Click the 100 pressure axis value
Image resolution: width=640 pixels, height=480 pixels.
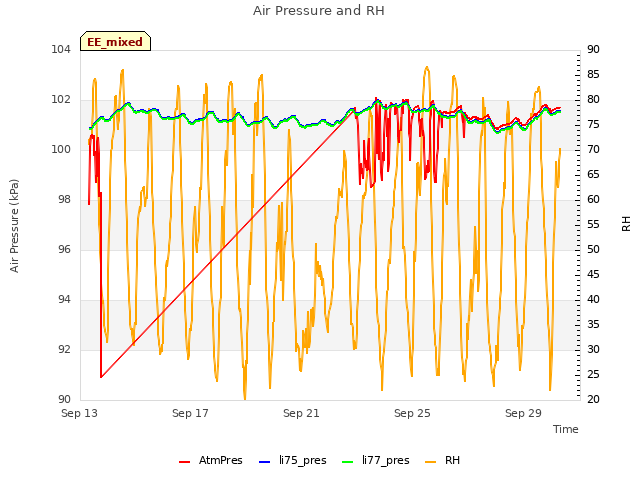(61, 149)
